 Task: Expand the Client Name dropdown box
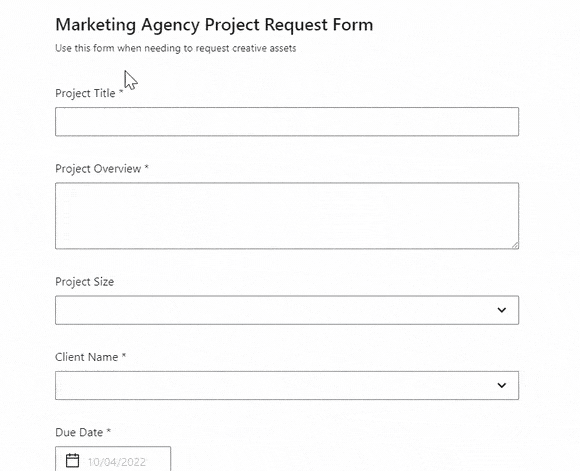(287, 386)
